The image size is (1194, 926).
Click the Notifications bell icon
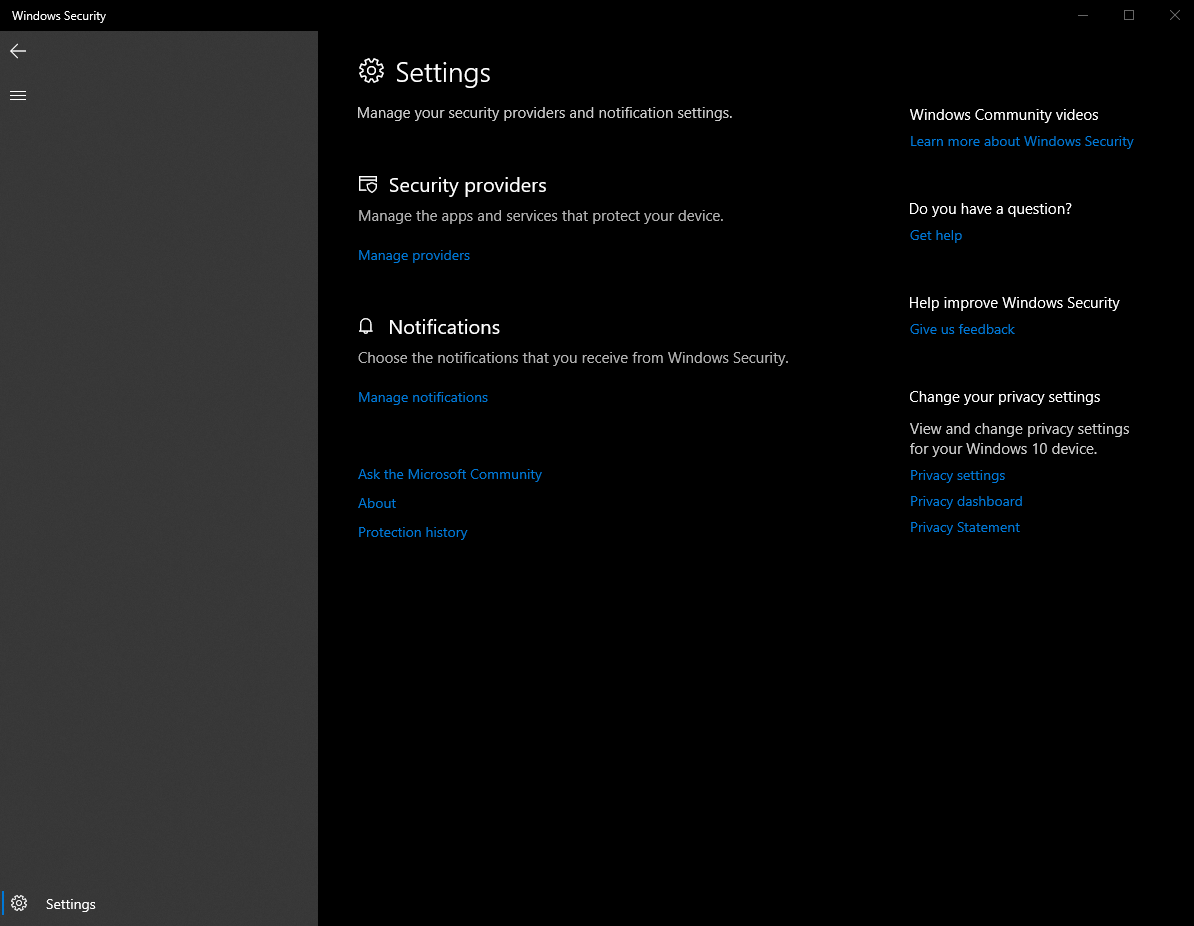tap(366, 326)
